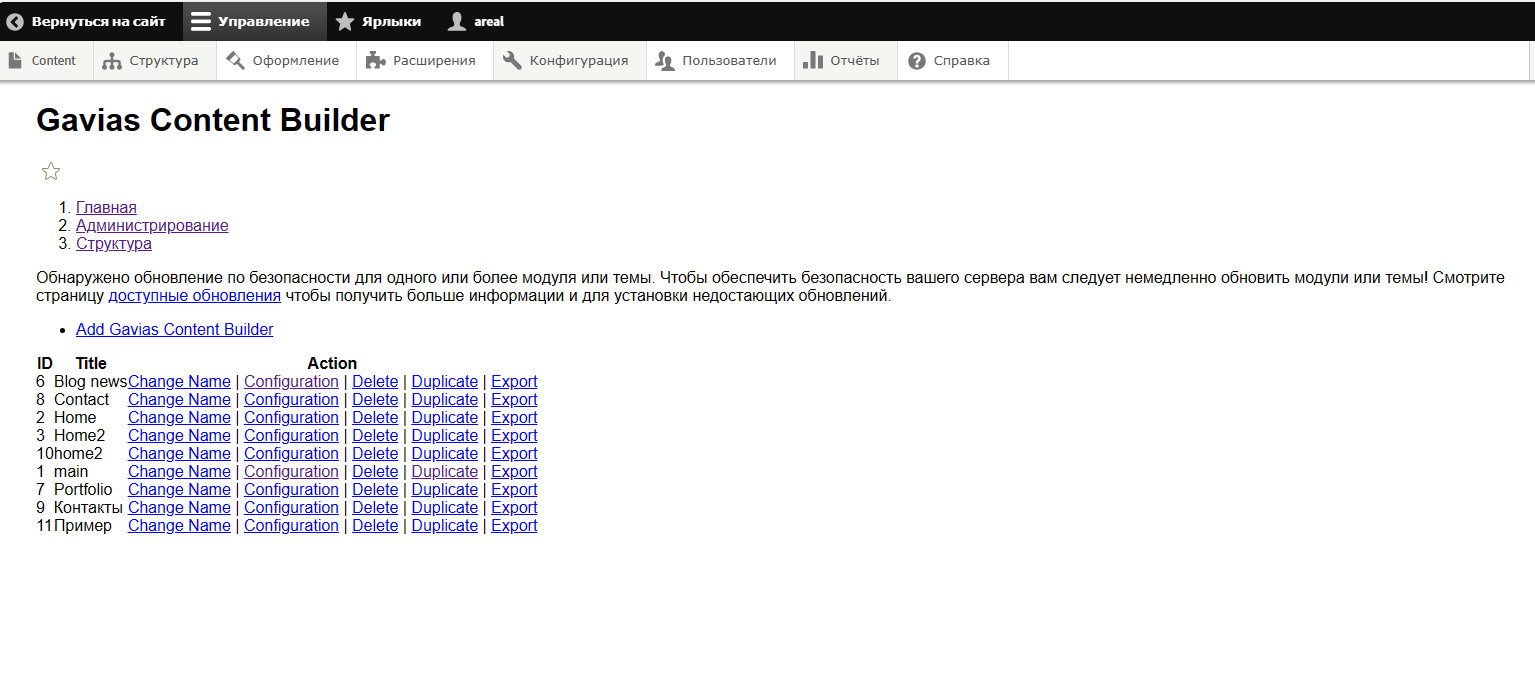This screenshot has height=693, width=1535.
Task: Click the hamburger icon next to Управление
Action: [201, 21]
